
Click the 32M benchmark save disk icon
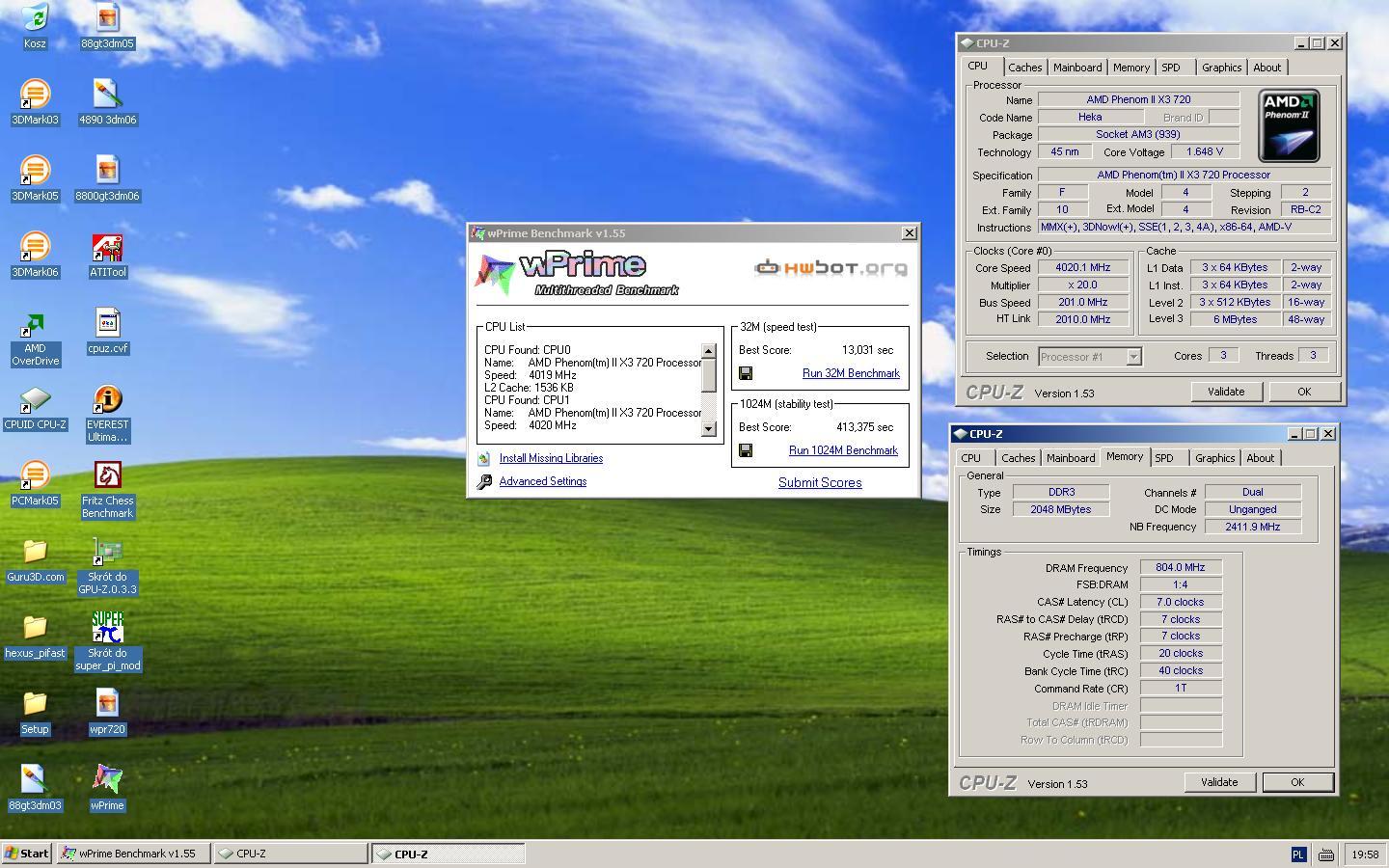click(x=746, y=373)
